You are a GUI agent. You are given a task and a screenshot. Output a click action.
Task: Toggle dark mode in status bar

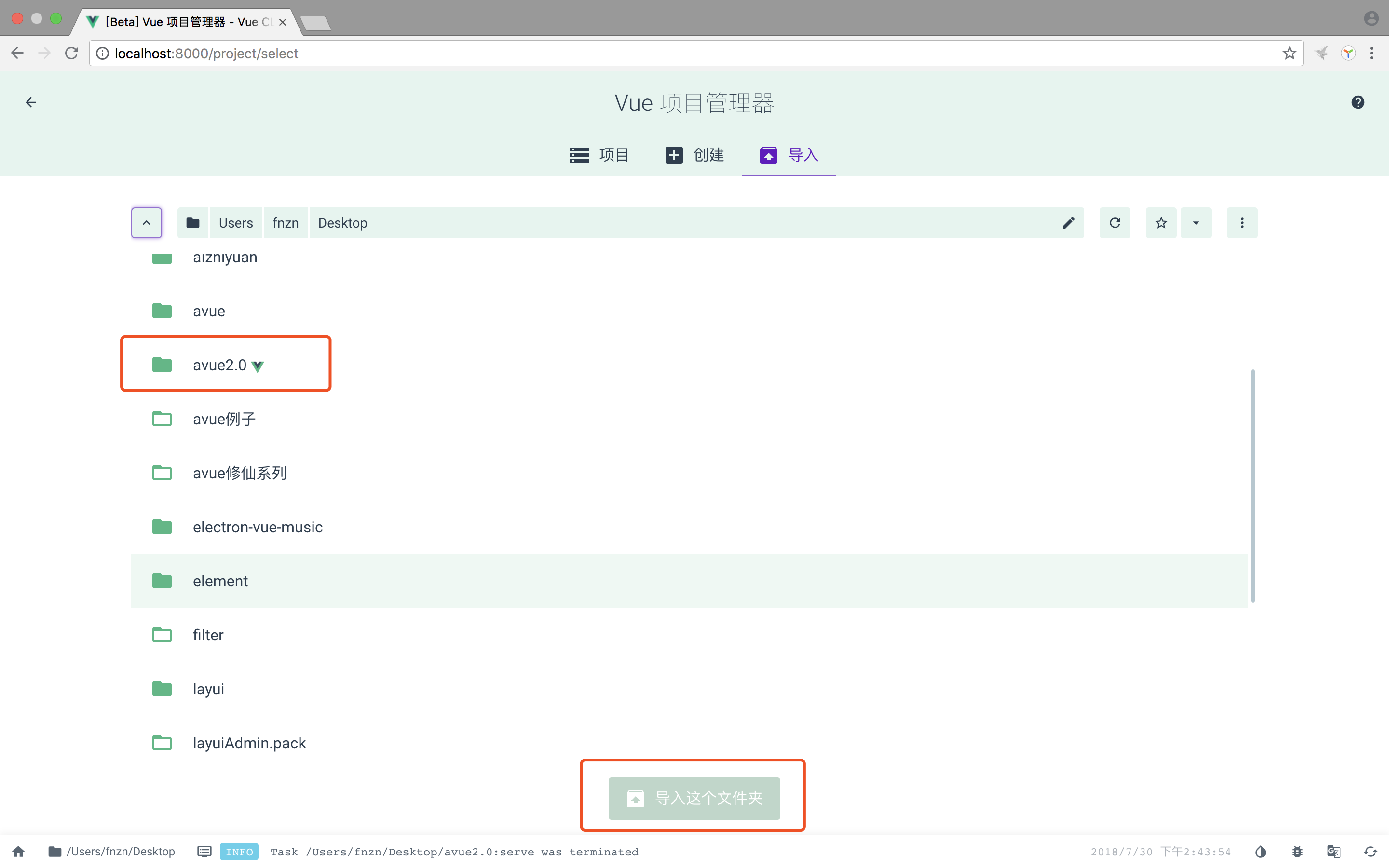[1260, 851]
